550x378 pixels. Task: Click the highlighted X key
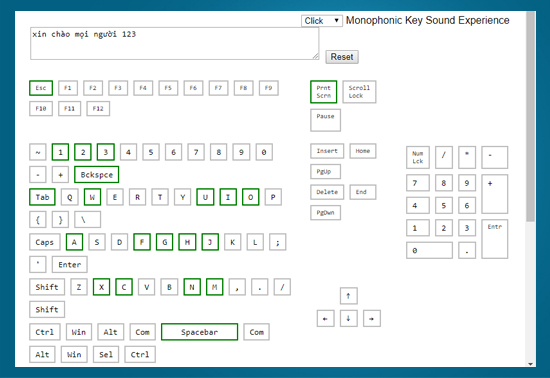102,287
